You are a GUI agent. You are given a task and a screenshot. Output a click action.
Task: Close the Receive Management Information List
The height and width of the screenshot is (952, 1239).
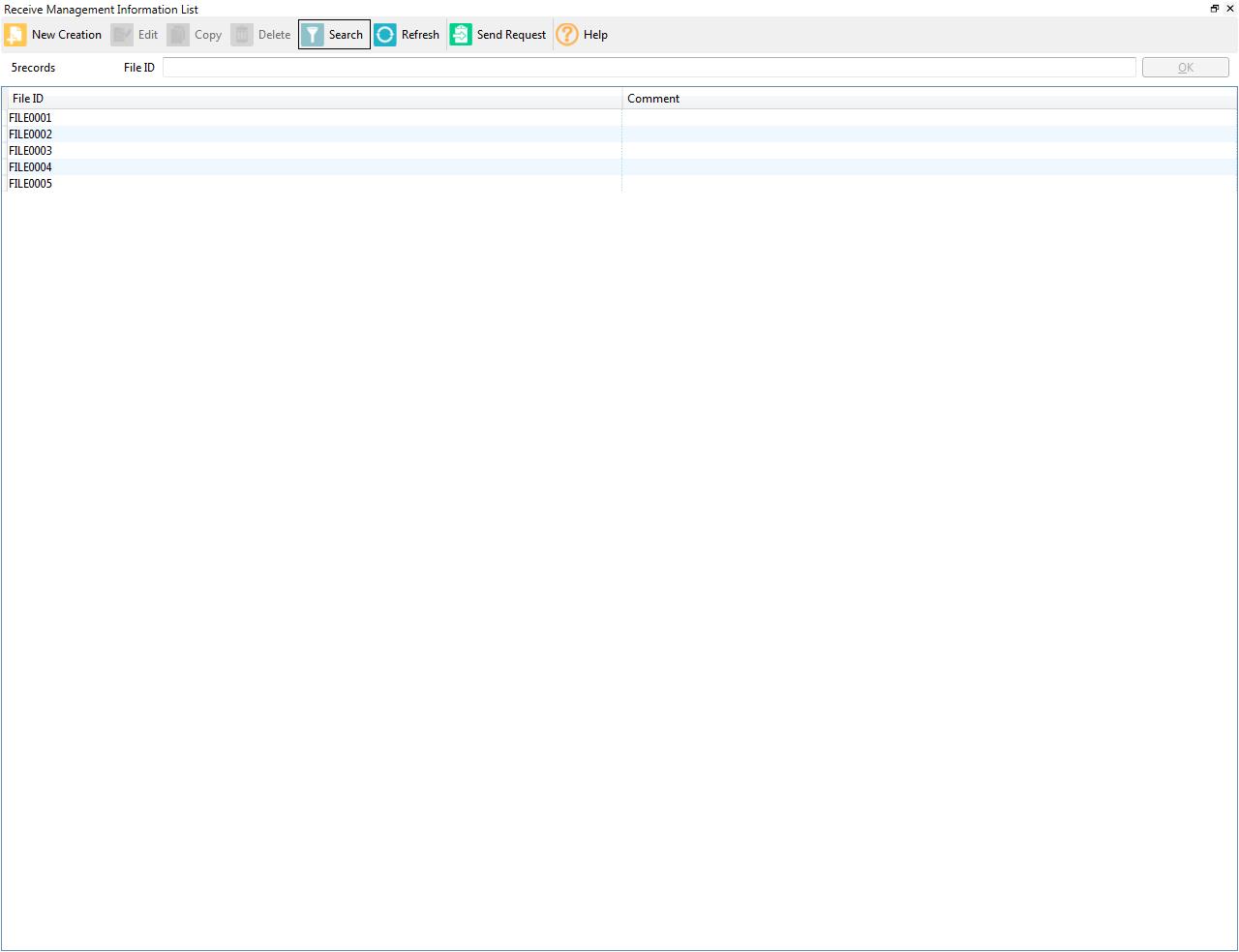click(1230, 9)
